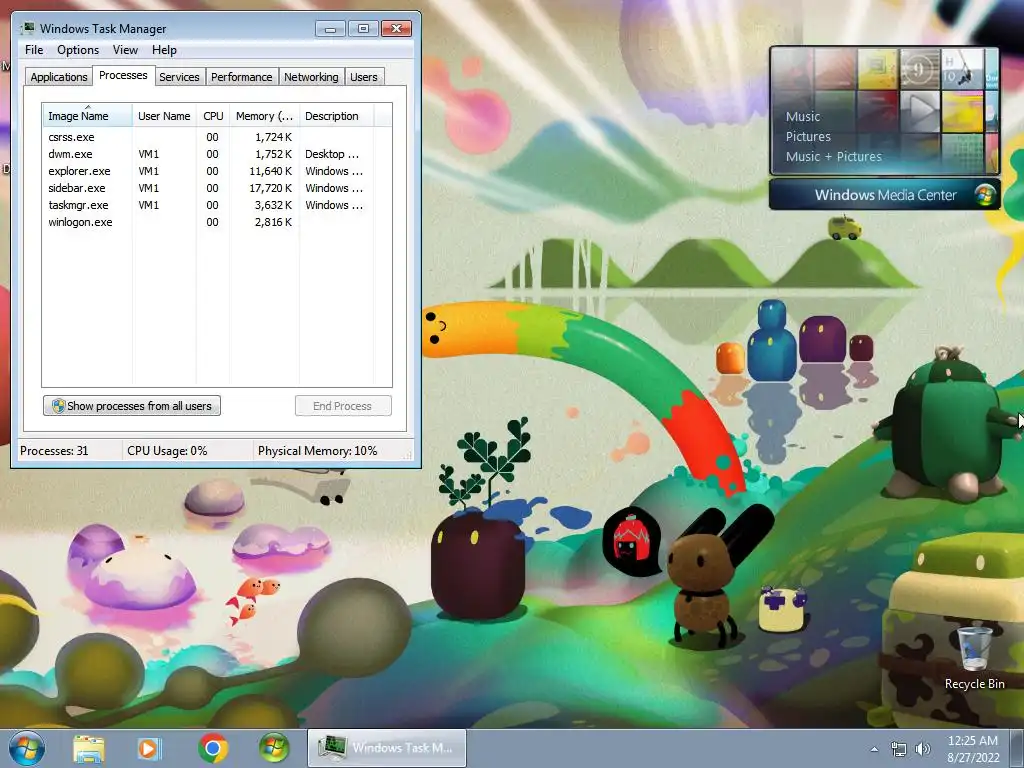Image resolution: width=1024 pixels, height=768 pixels.
Task: Click the play arrow tile in gadget
Action: tap(920, 111)
